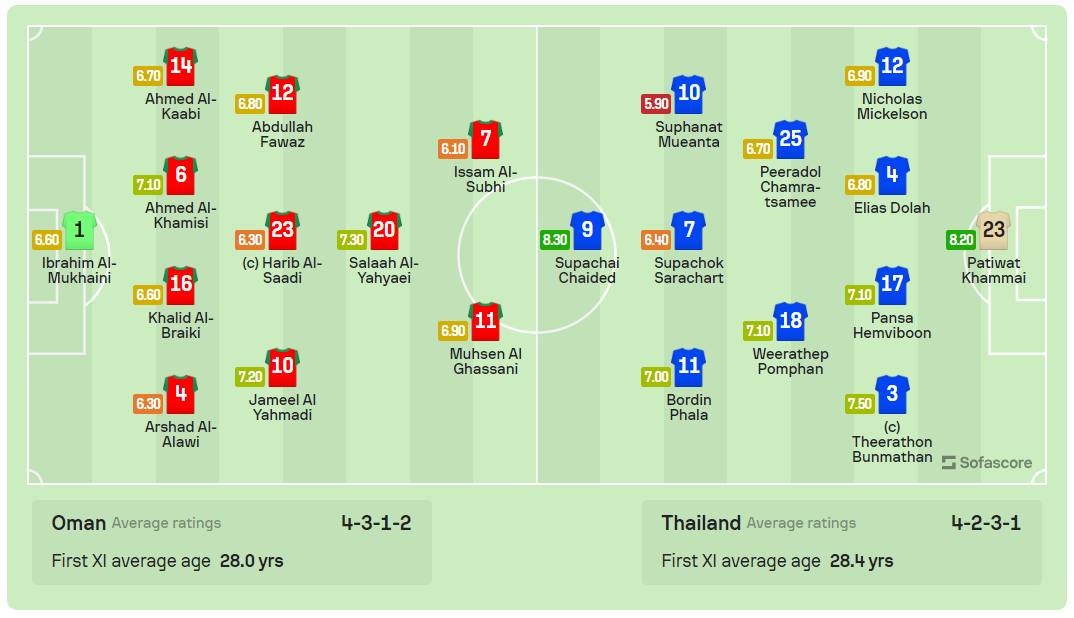Click Harib Al-Saadi's 6.30 rating badge

tap(250, 240)
